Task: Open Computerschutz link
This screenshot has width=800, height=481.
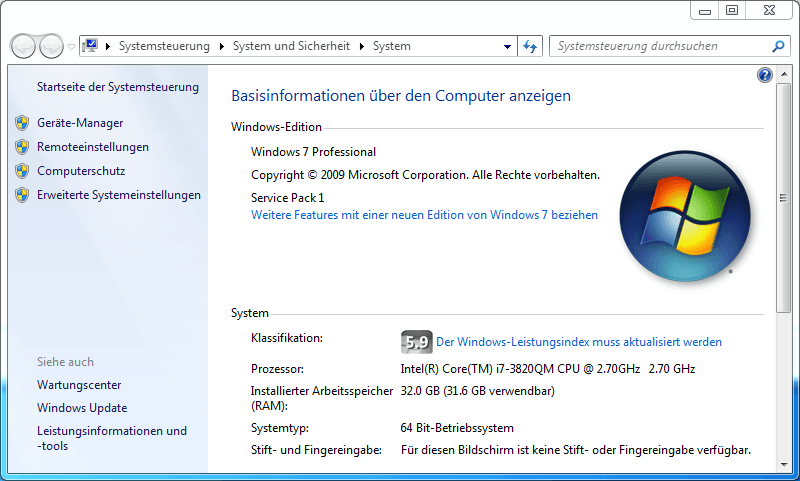Action: coord(81,171)
